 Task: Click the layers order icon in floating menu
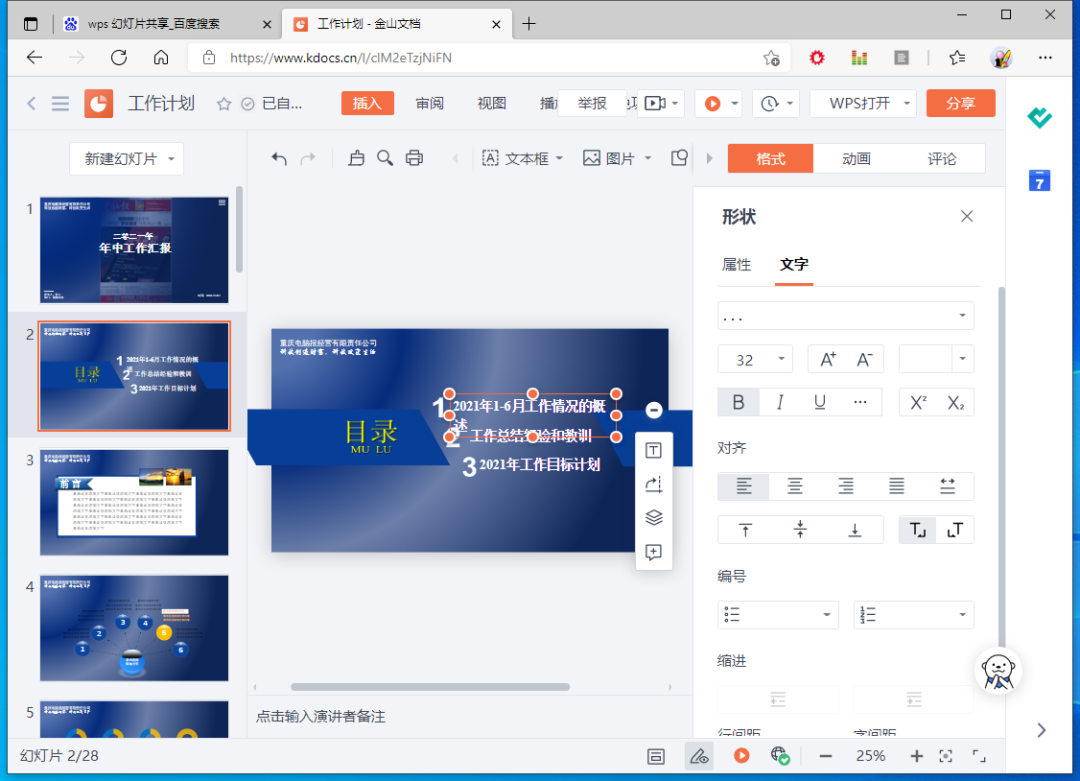coord(653,518)
